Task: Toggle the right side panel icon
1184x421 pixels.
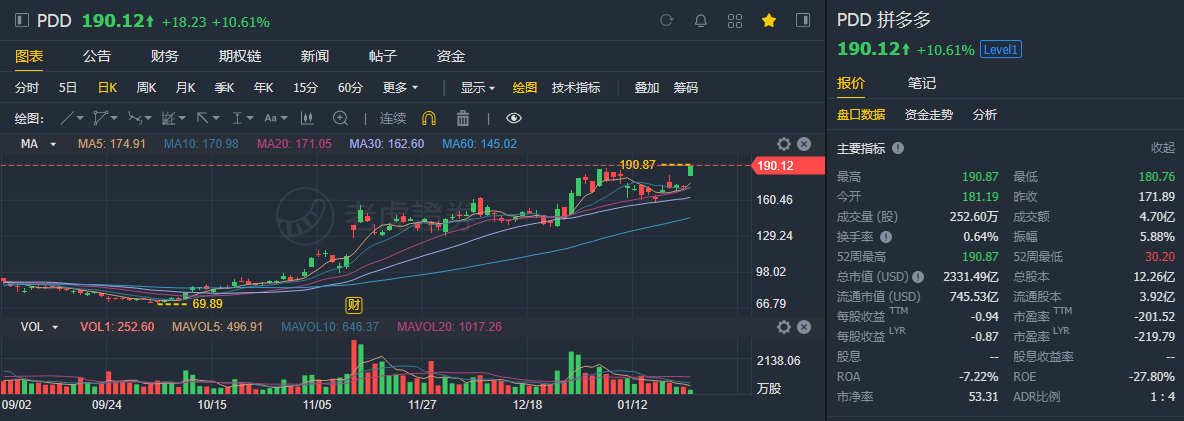Action: (803, 20)
